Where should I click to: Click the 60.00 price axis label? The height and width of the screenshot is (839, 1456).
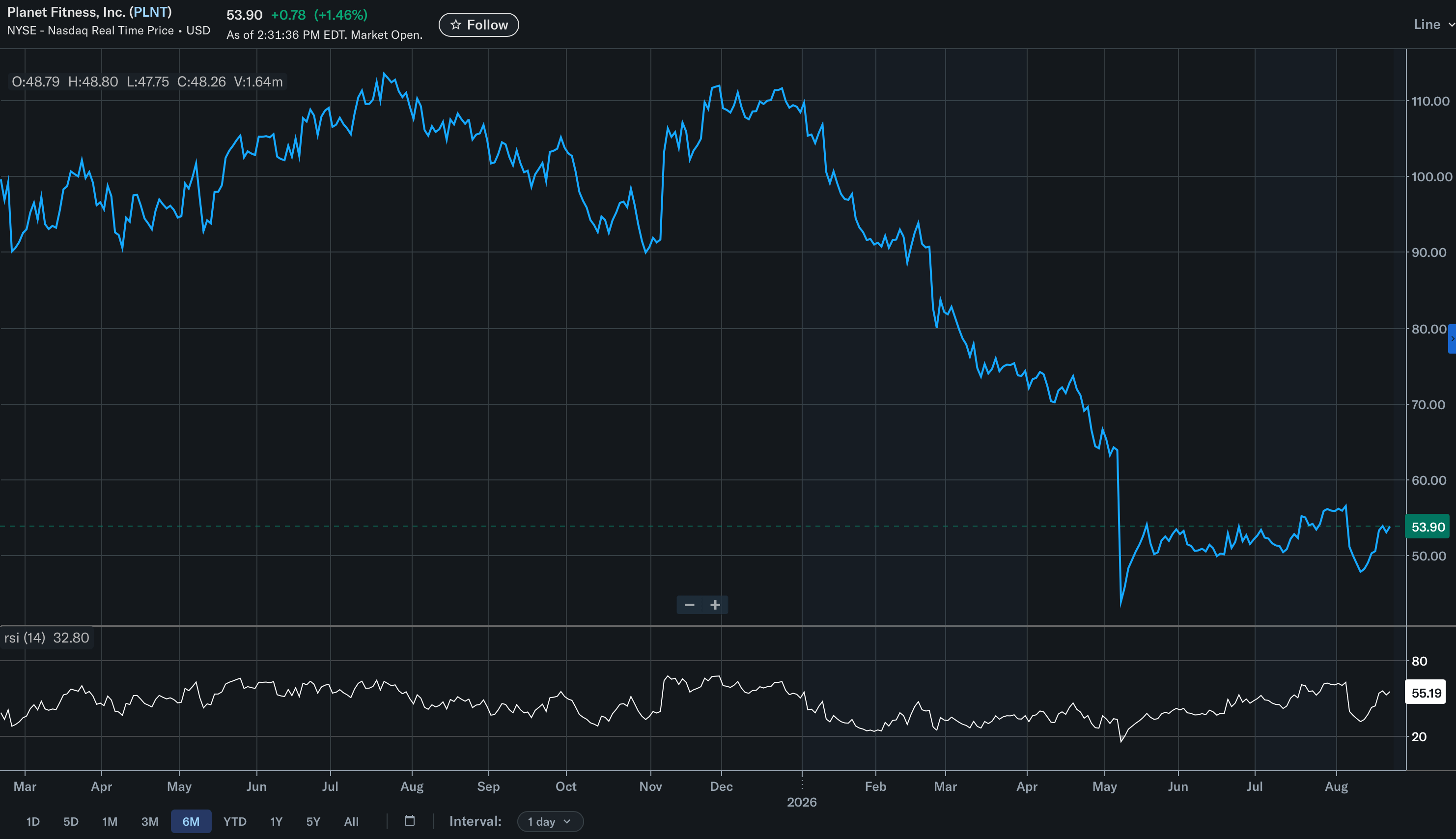1429,480
